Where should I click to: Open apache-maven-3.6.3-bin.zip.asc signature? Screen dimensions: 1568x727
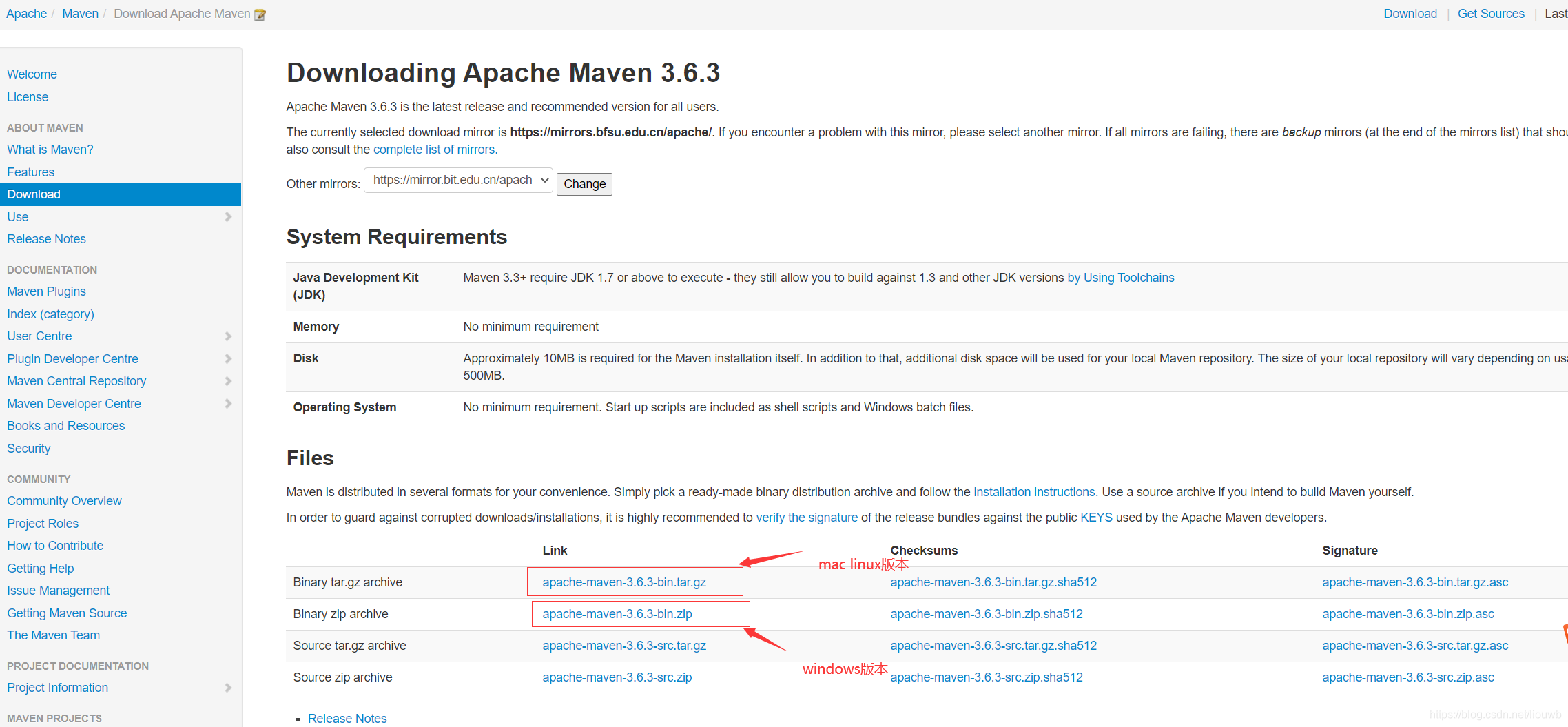pos(1408,614)
